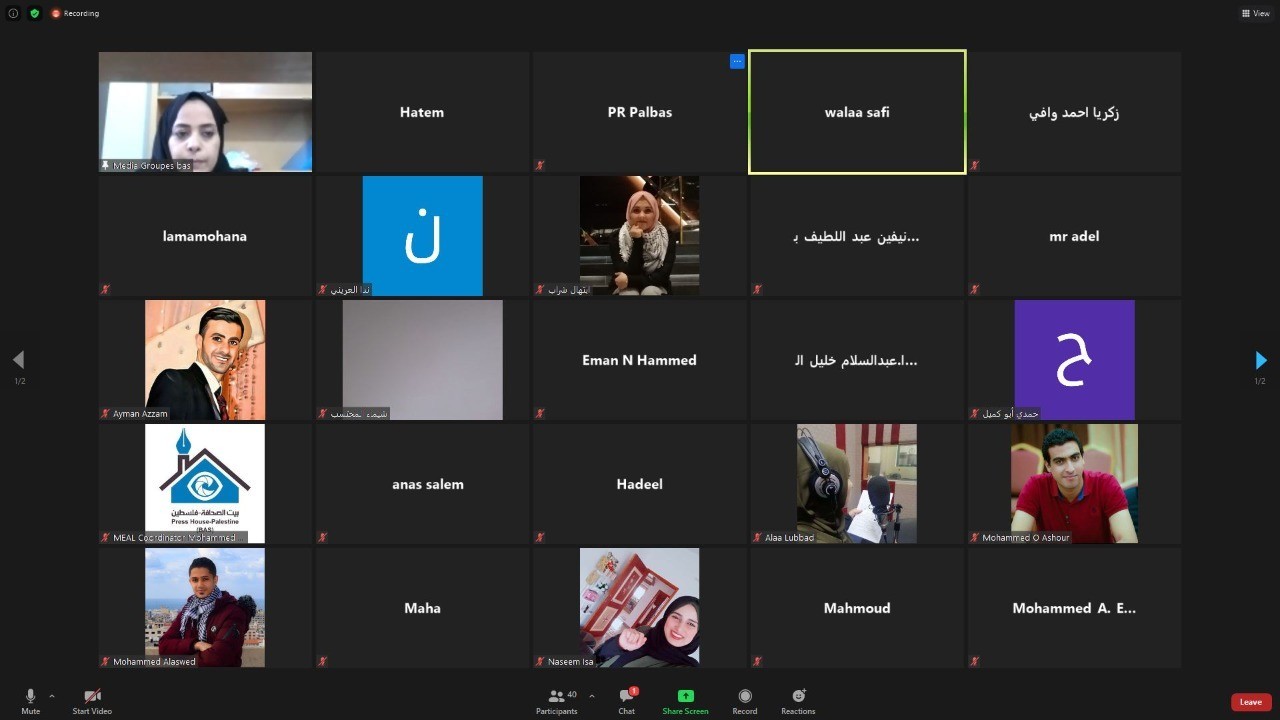Open the meeting info icon

[x=13, y=13]
